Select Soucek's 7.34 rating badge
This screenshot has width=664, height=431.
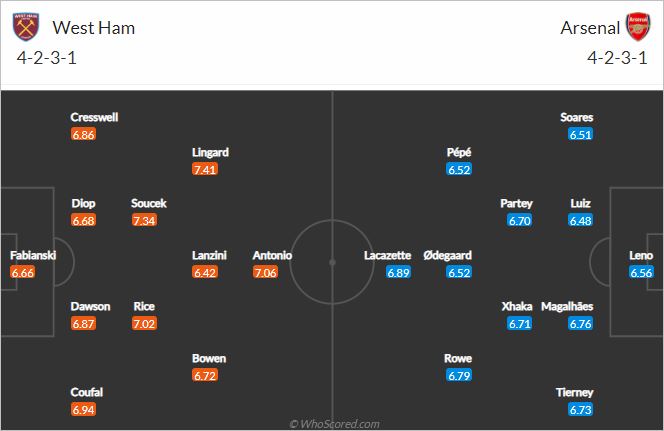pos(144,221)
